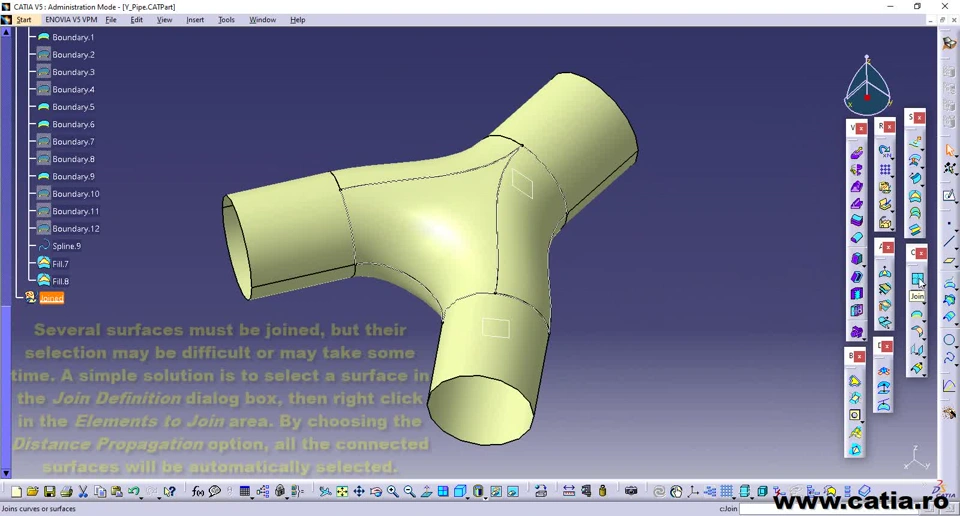960x516 pixels.
Task: Close the B floating toolbar
Action: (860, 356)
